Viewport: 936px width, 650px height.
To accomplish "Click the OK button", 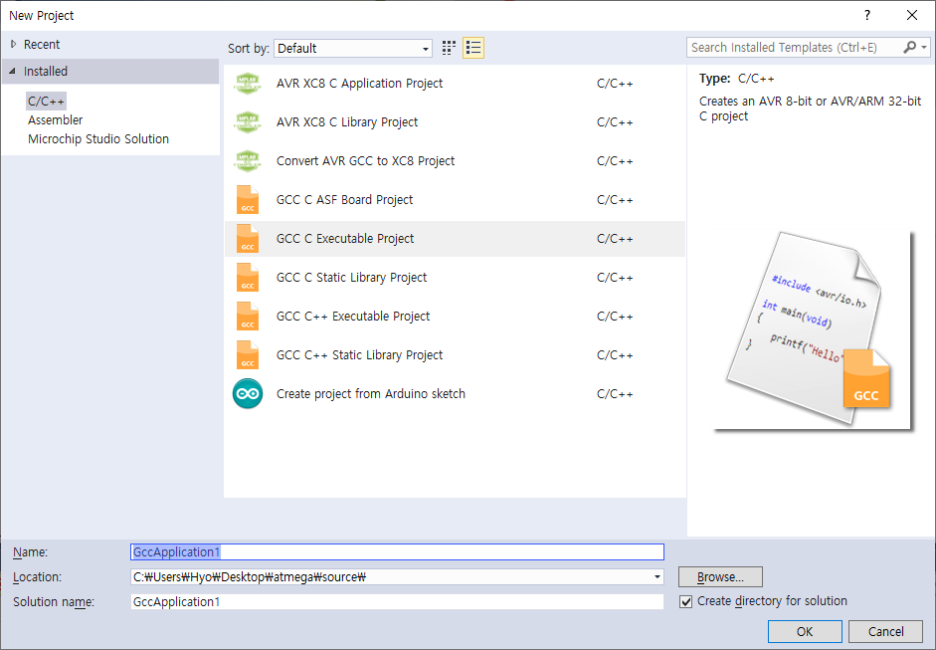I will [x=805, y=631].
